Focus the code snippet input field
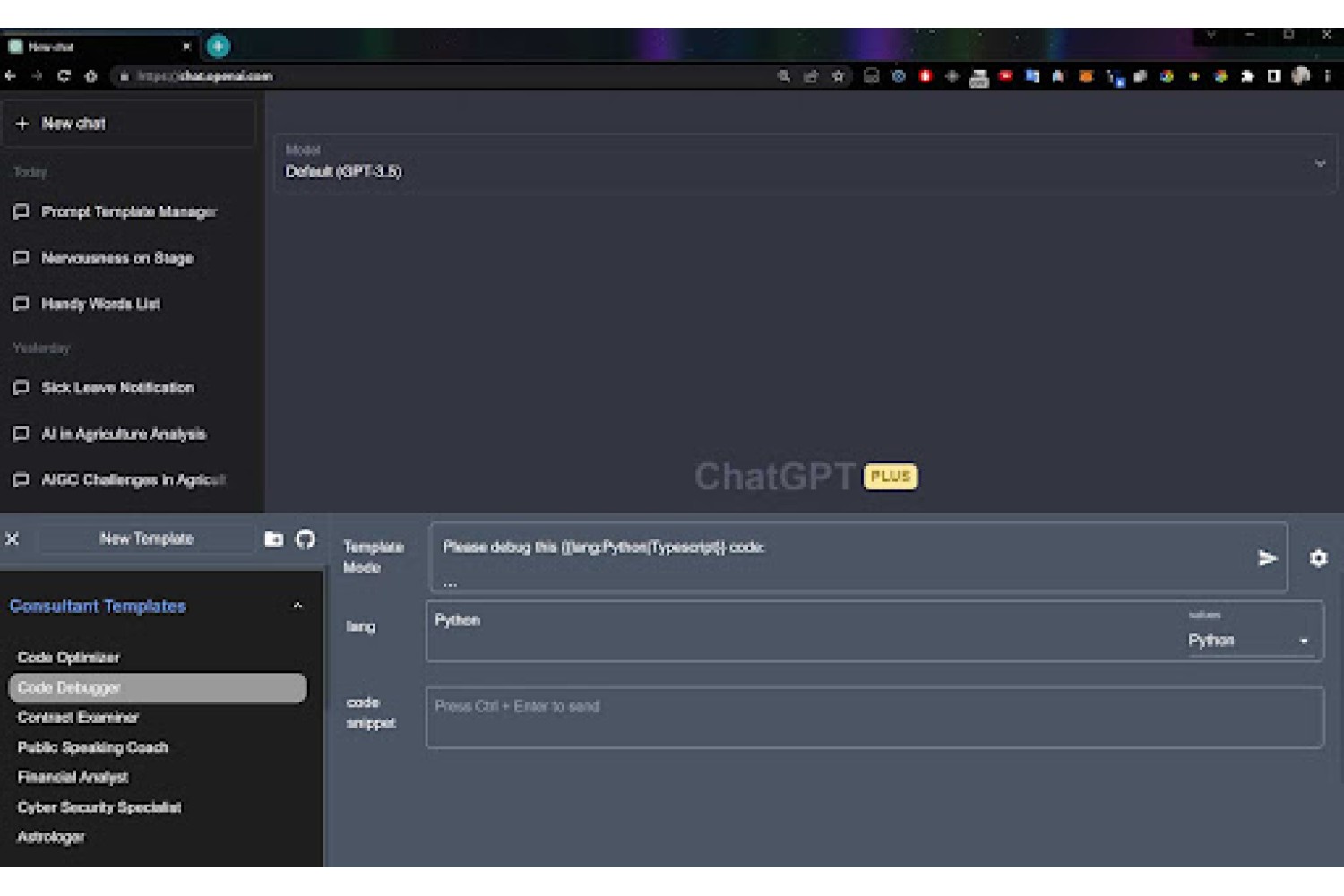 (874, 718)
